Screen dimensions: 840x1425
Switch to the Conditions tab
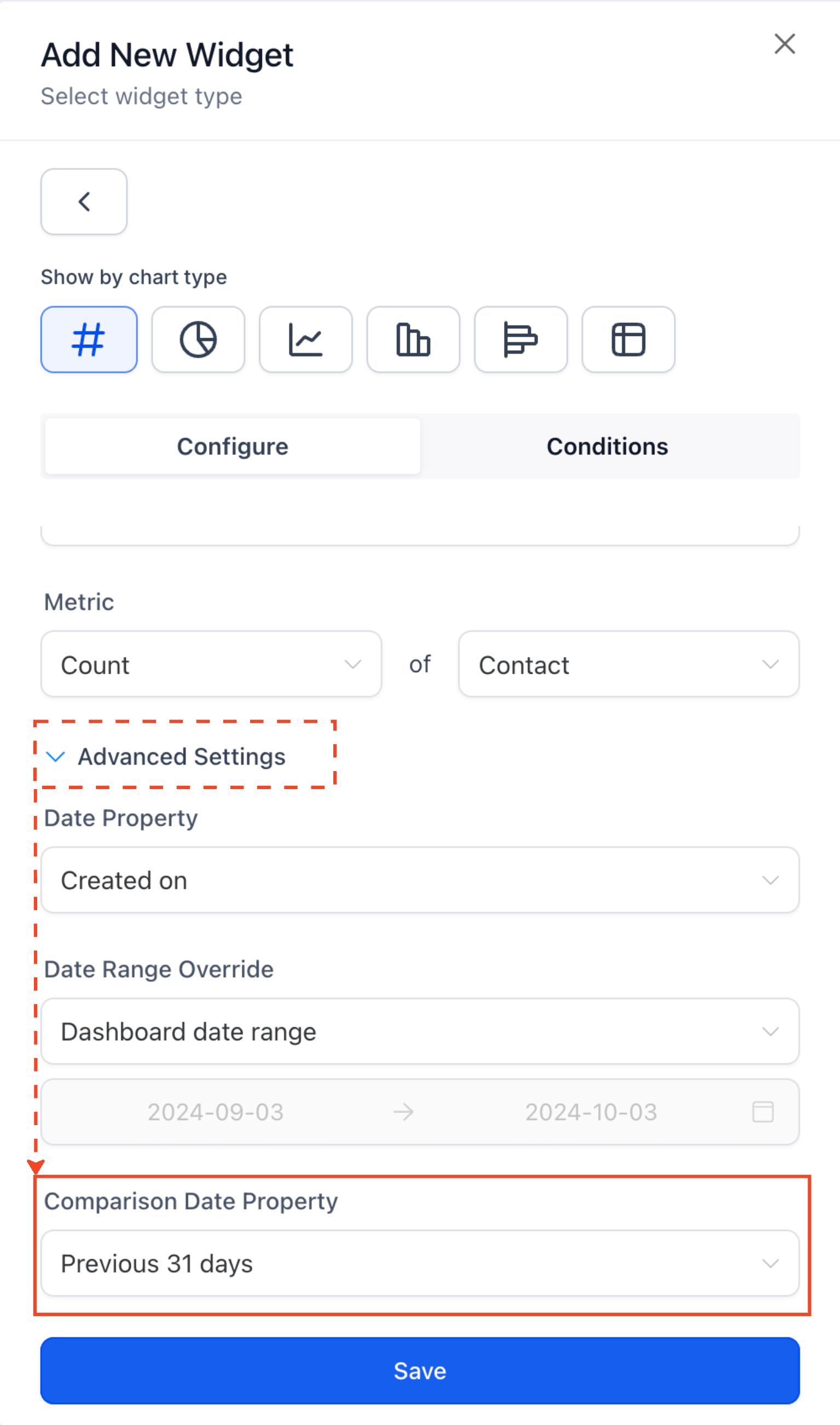click(x=607, y=447)
